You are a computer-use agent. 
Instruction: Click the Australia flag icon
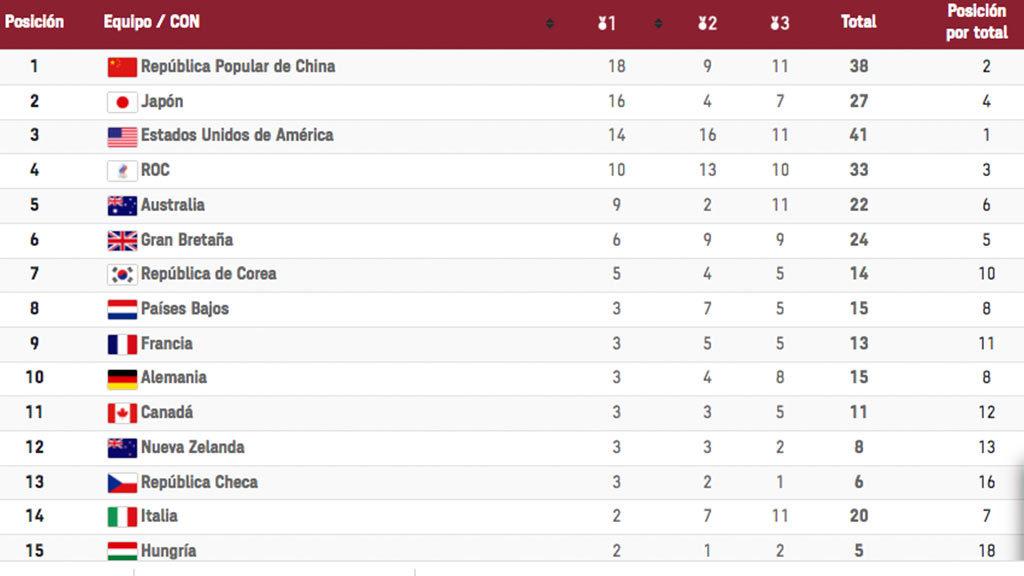click(122, 206)
